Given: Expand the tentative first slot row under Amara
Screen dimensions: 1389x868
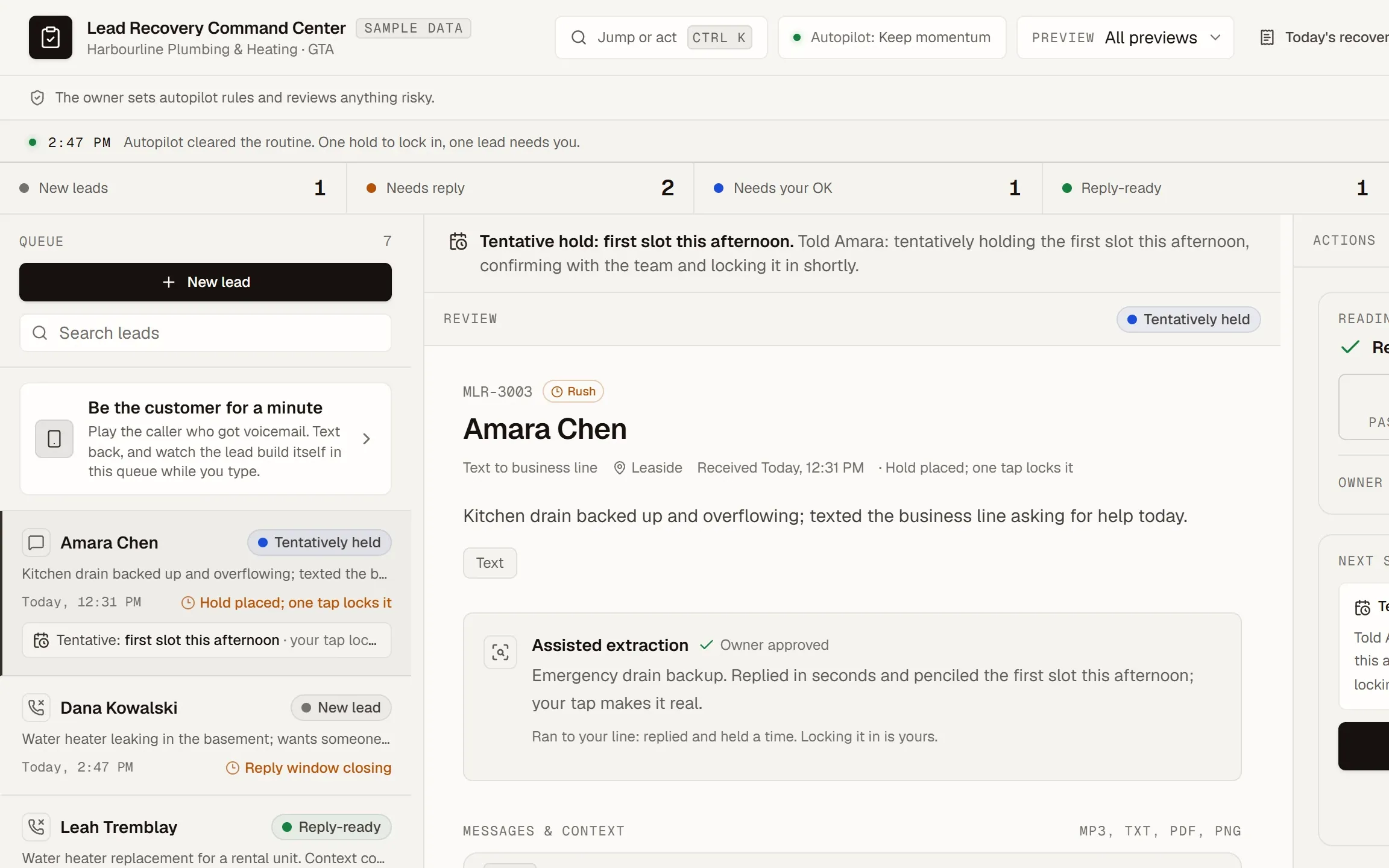Looking at the screenshot, I should [x=206, y=640].
